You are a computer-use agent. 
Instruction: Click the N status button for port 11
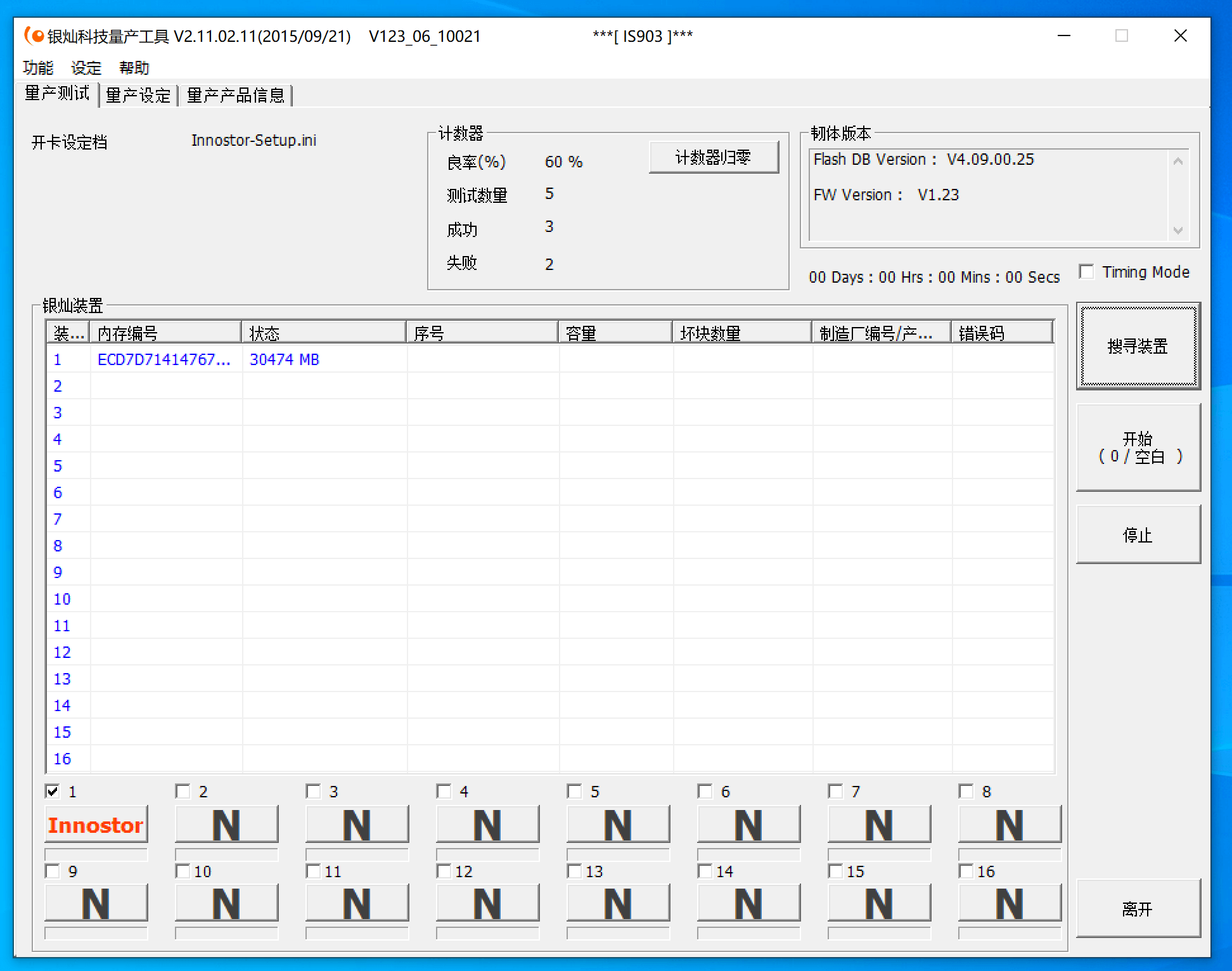[x=357, y=903]
